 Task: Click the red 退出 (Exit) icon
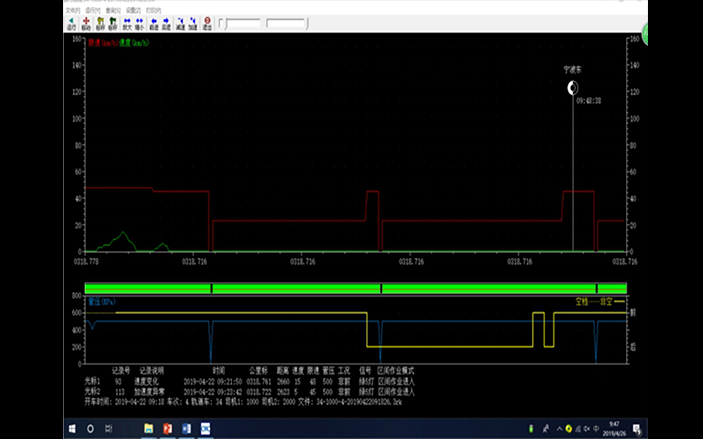(x=207, y=23)
